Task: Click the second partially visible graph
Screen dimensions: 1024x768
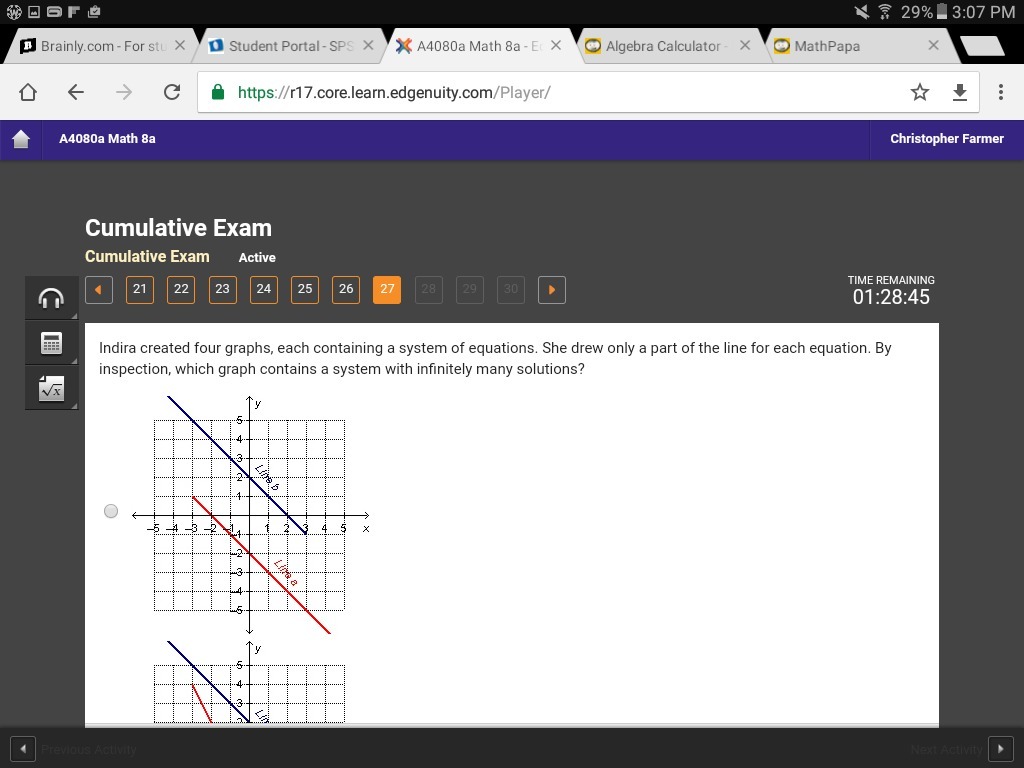Action: click(251, 681)
